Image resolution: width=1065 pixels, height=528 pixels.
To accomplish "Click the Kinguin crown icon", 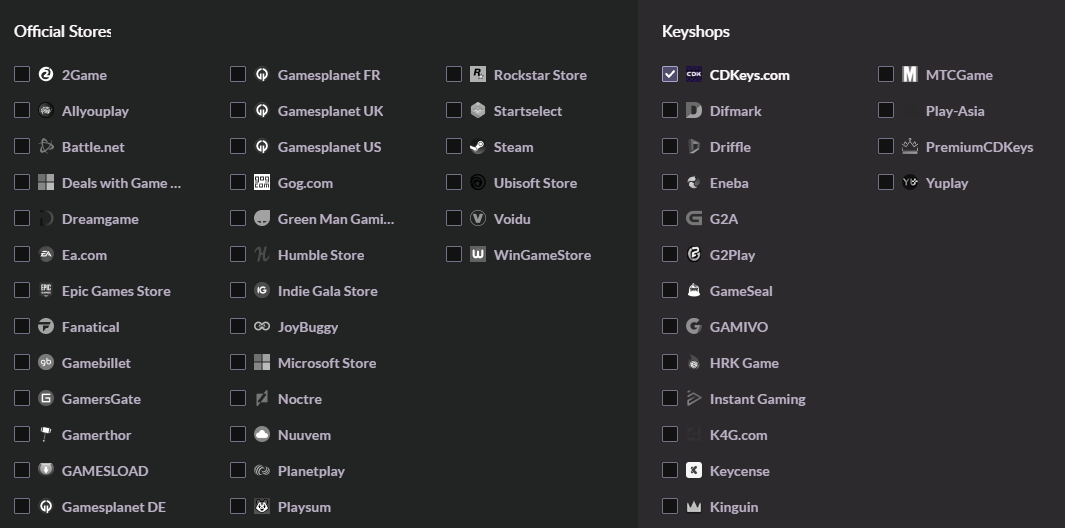I will (693, 506).
